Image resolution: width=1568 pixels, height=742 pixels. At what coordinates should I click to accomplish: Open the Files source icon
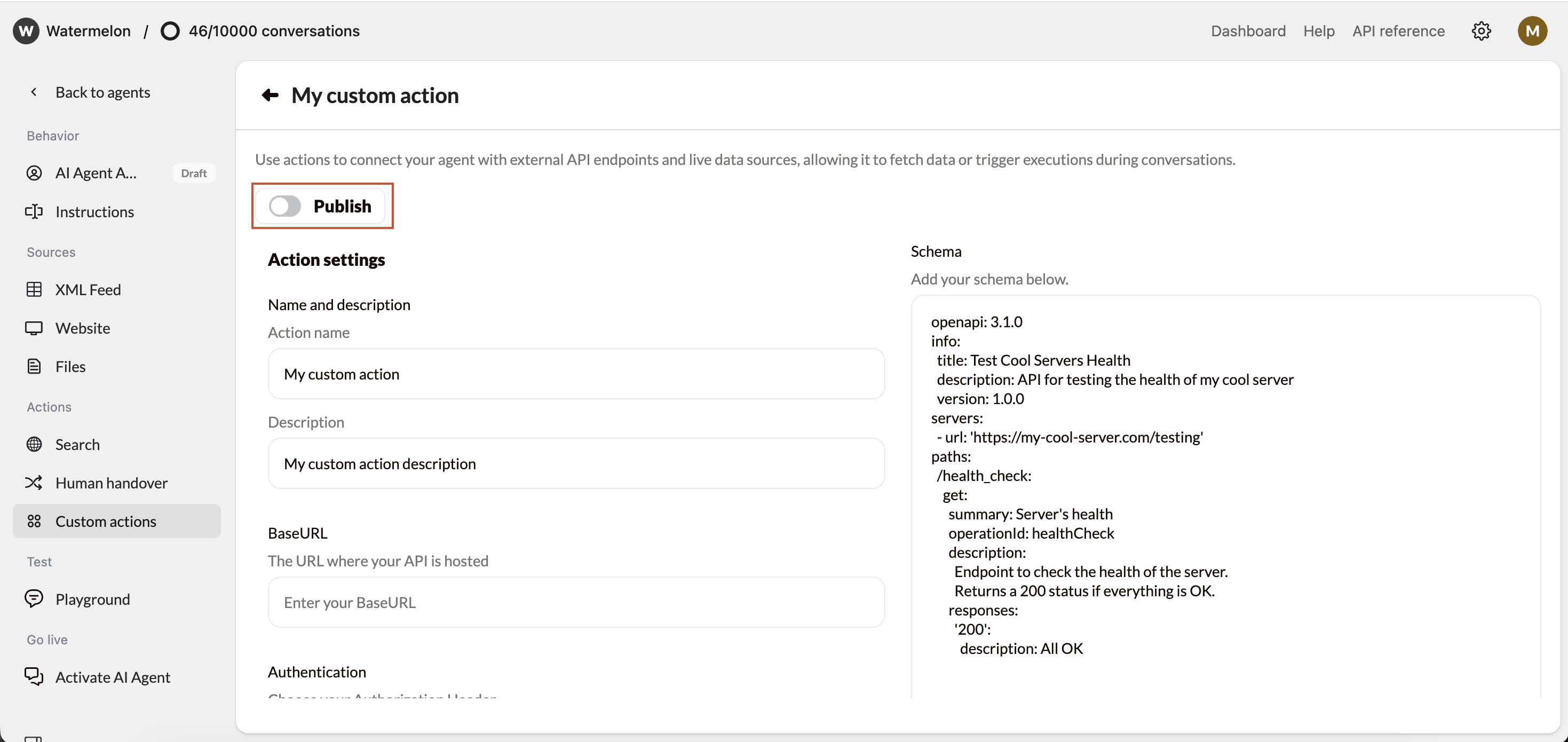point(34,366)
